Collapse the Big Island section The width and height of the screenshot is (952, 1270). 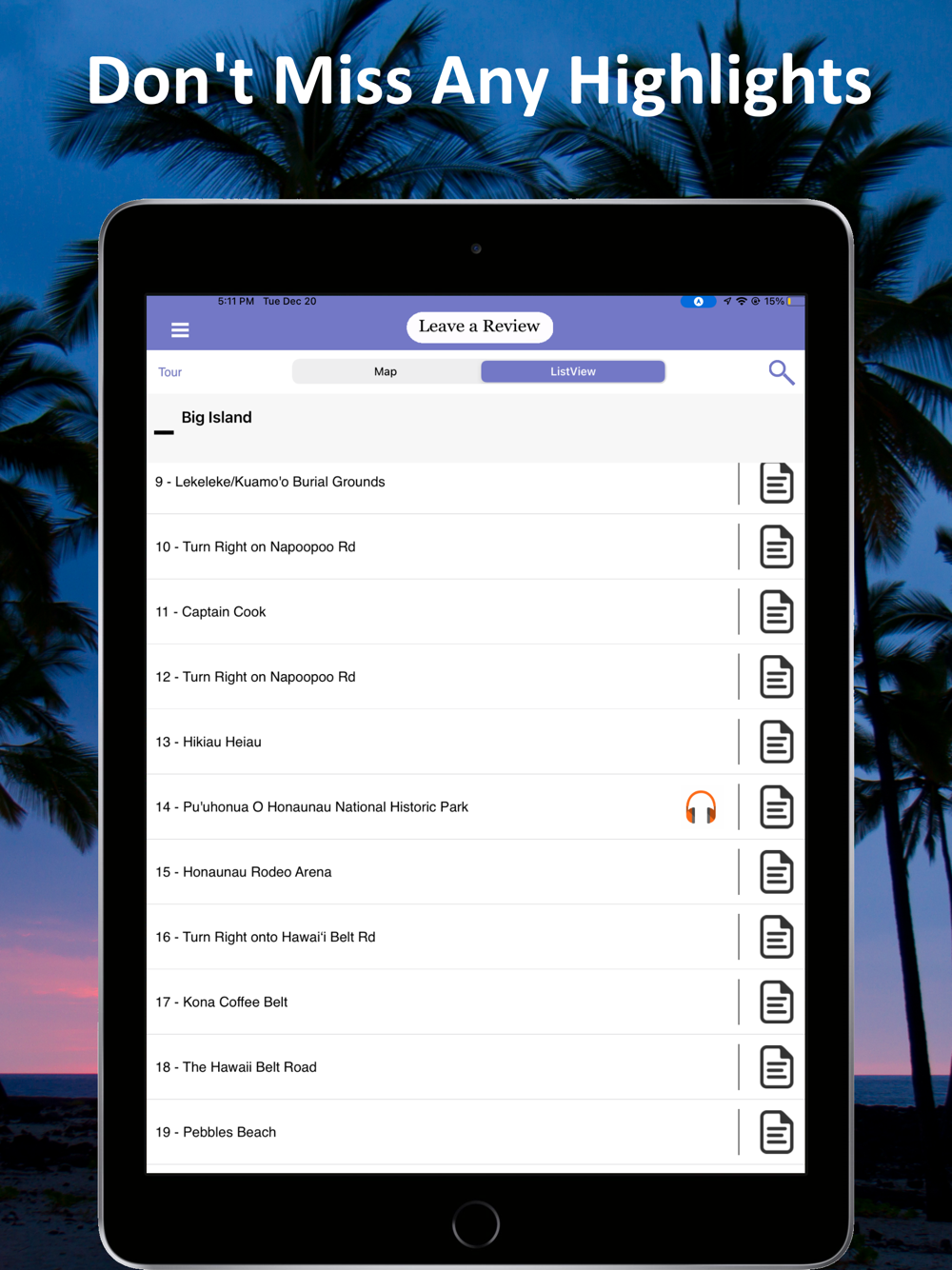click(x=164, y=432)
